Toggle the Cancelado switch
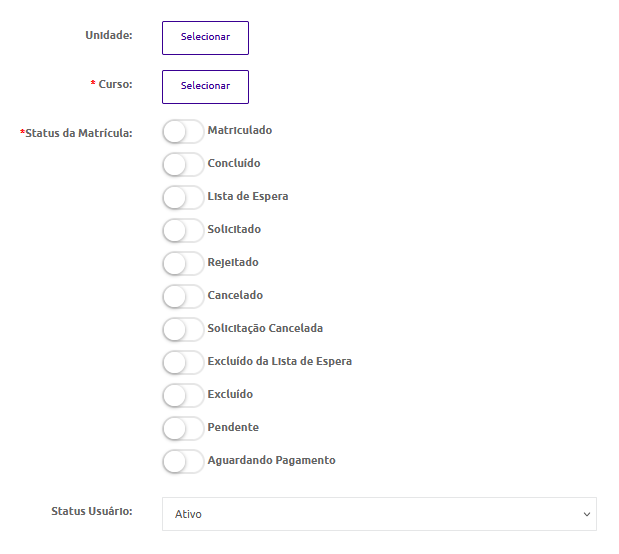 click(183, 297)
